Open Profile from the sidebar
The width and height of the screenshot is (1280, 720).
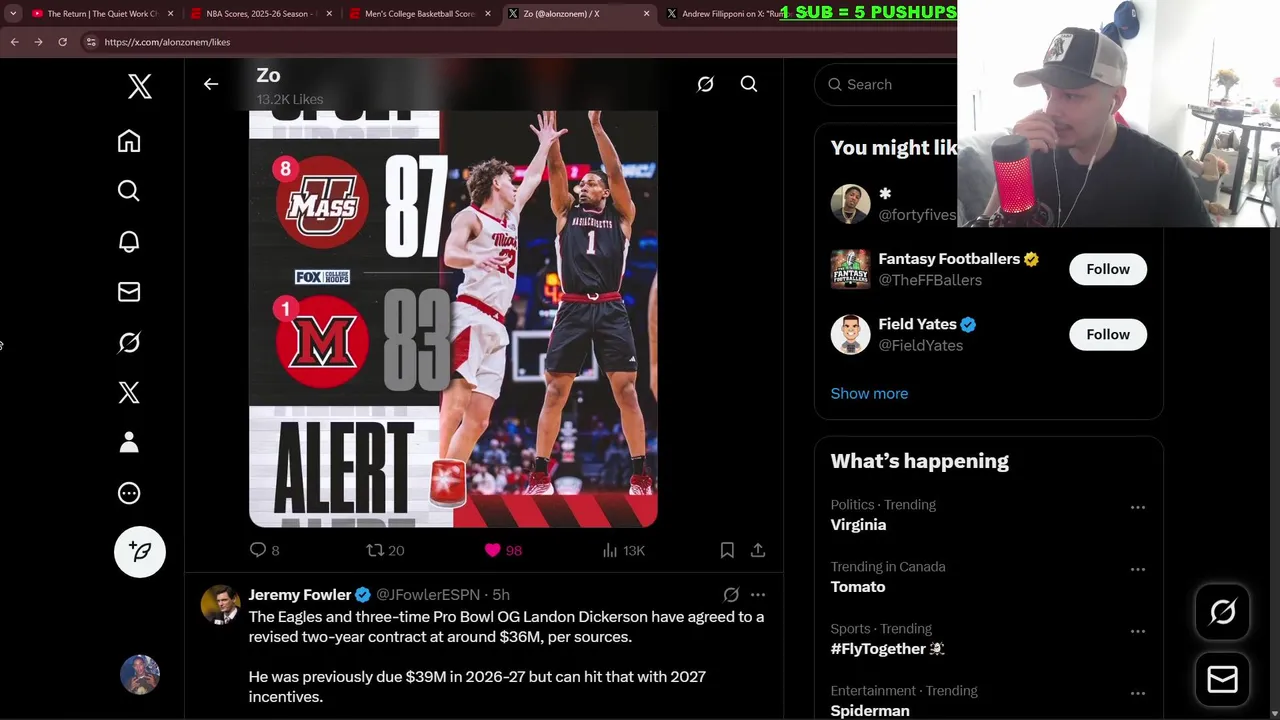tap(129, 442)
